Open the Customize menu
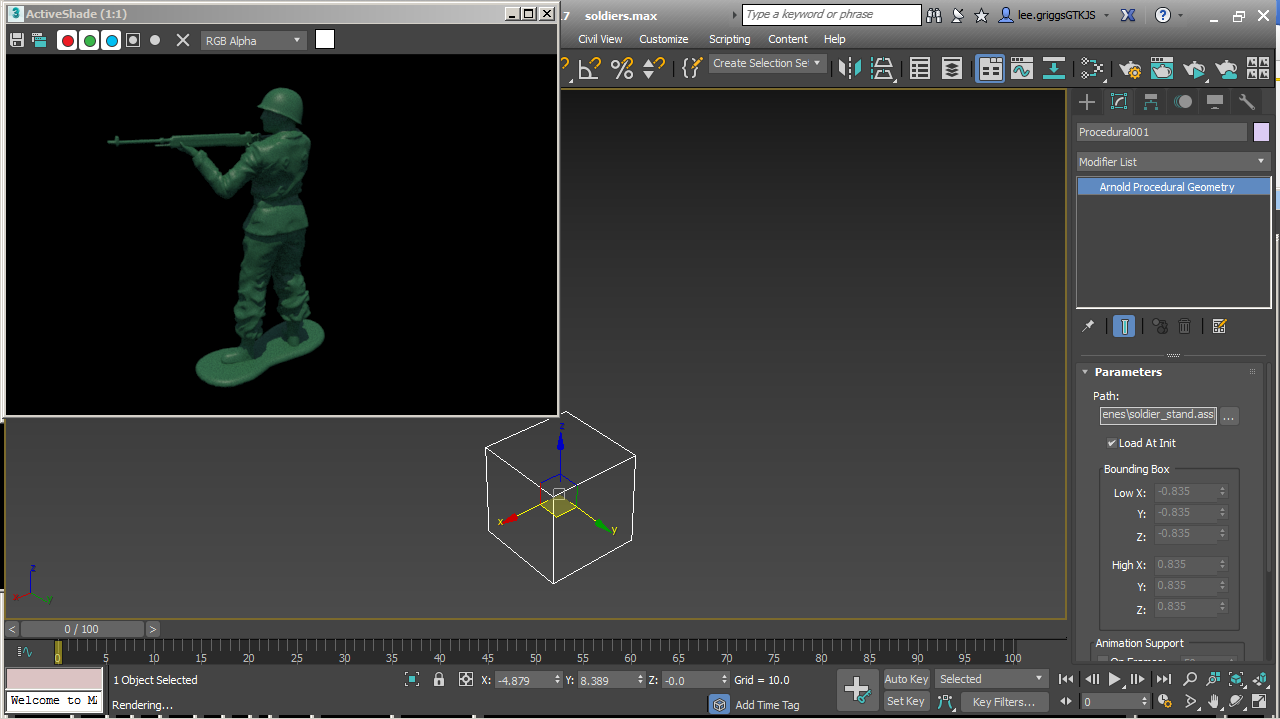 (x=664, y=39)
